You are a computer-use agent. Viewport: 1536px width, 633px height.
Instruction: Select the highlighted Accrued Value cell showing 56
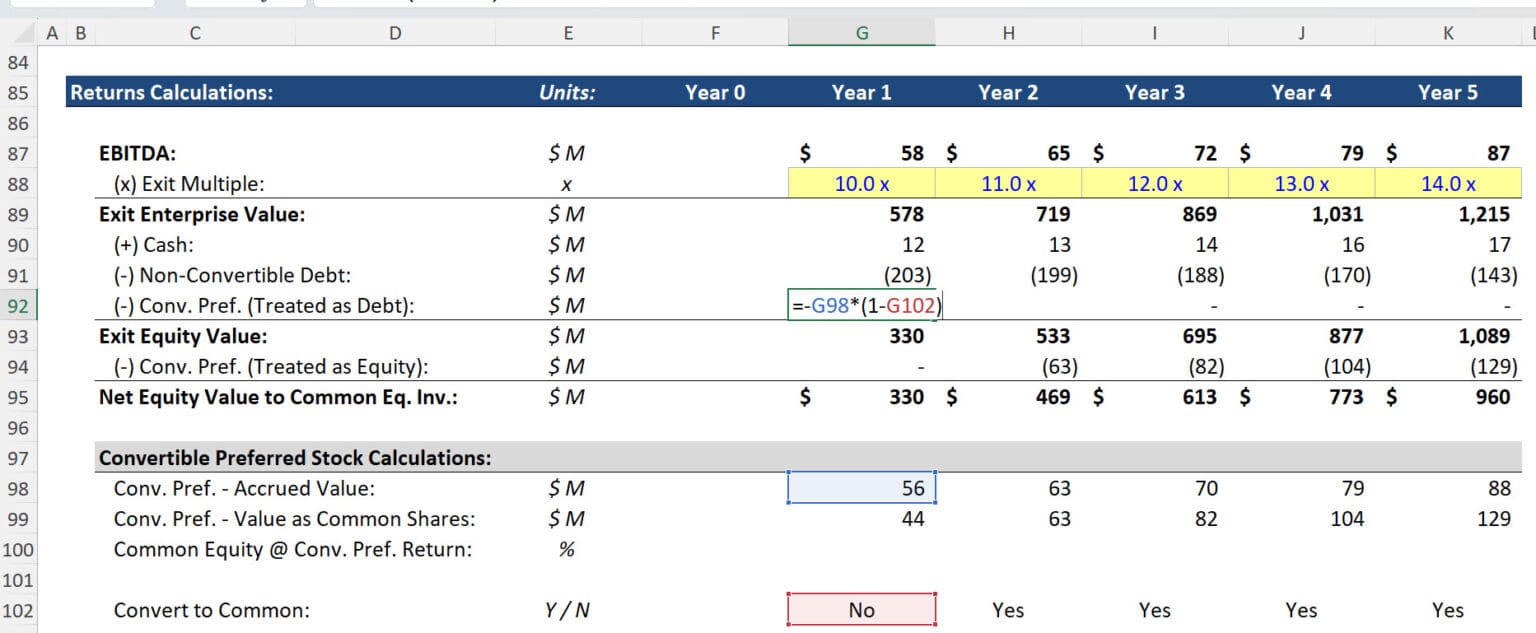click(861, 488)
